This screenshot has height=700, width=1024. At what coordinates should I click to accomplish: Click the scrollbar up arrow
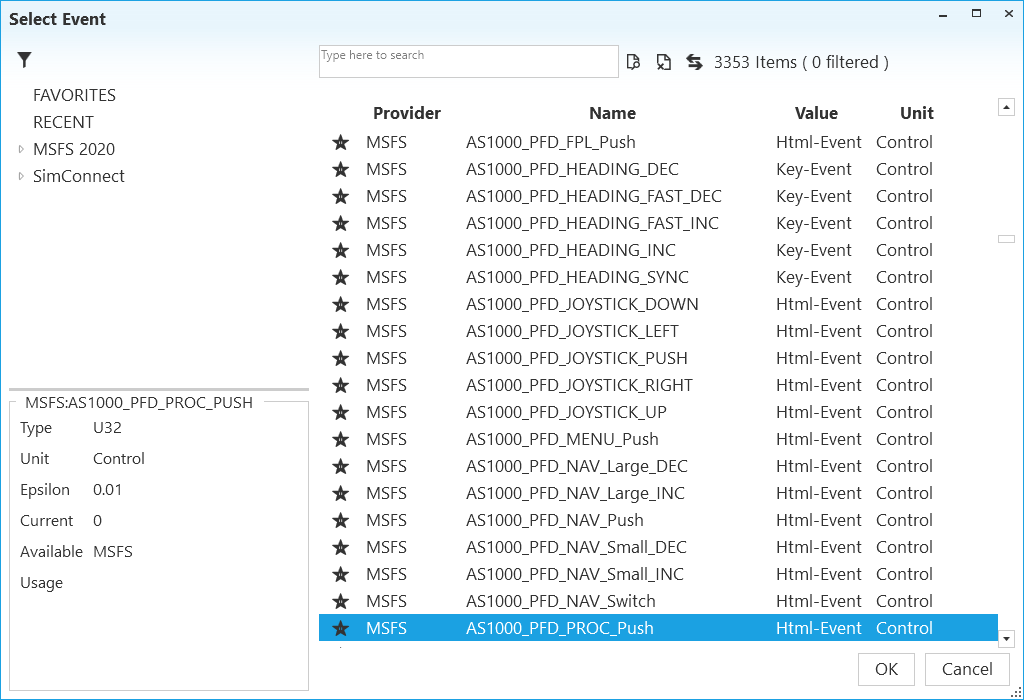(x=1006, y=107)
